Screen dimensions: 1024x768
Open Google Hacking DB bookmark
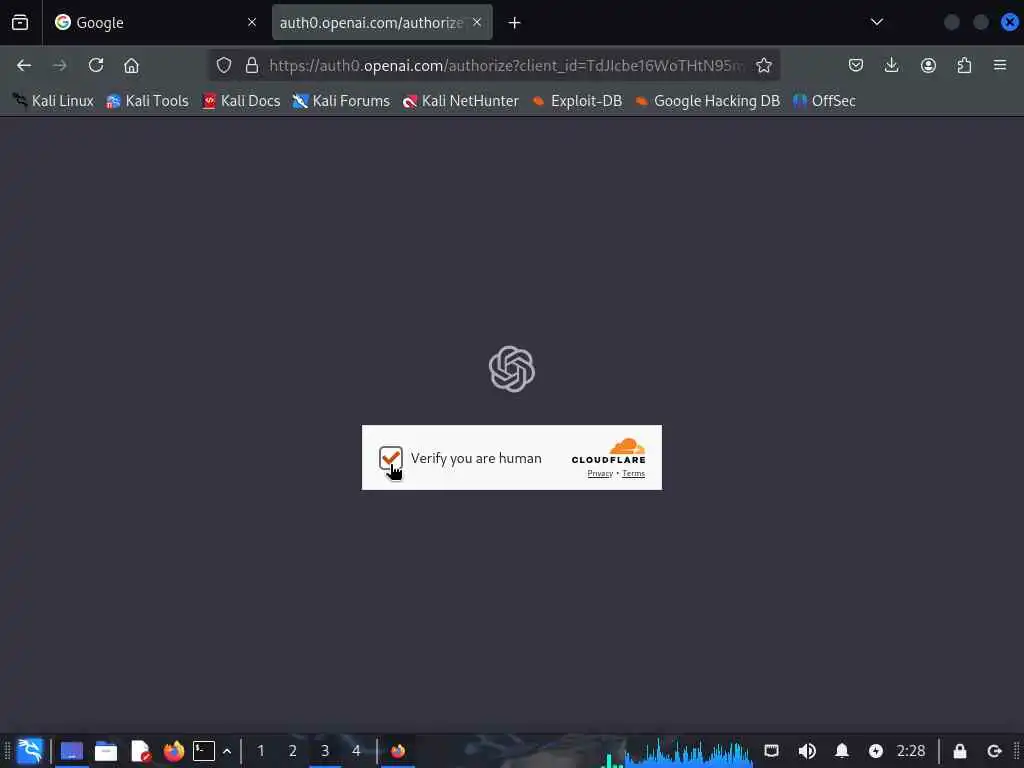click(707, 101)
